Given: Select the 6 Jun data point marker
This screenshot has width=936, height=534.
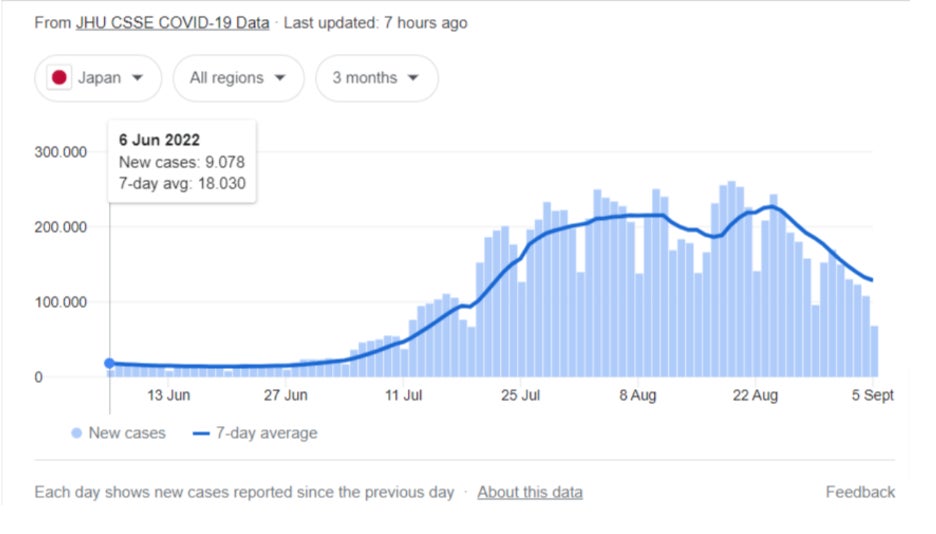Looking at the screenshot, I should [x=109, y=363].
